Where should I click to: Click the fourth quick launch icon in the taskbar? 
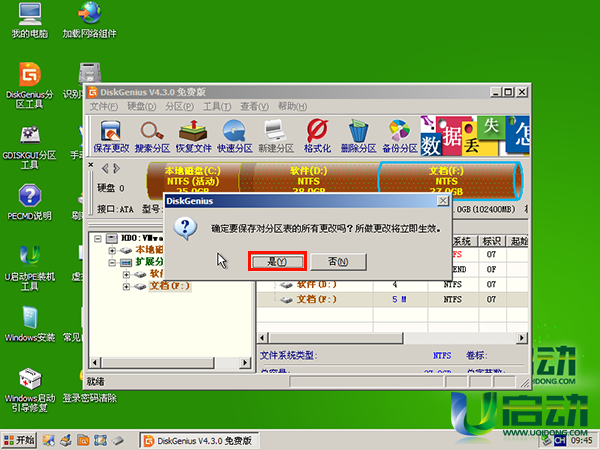click(100, 440)
